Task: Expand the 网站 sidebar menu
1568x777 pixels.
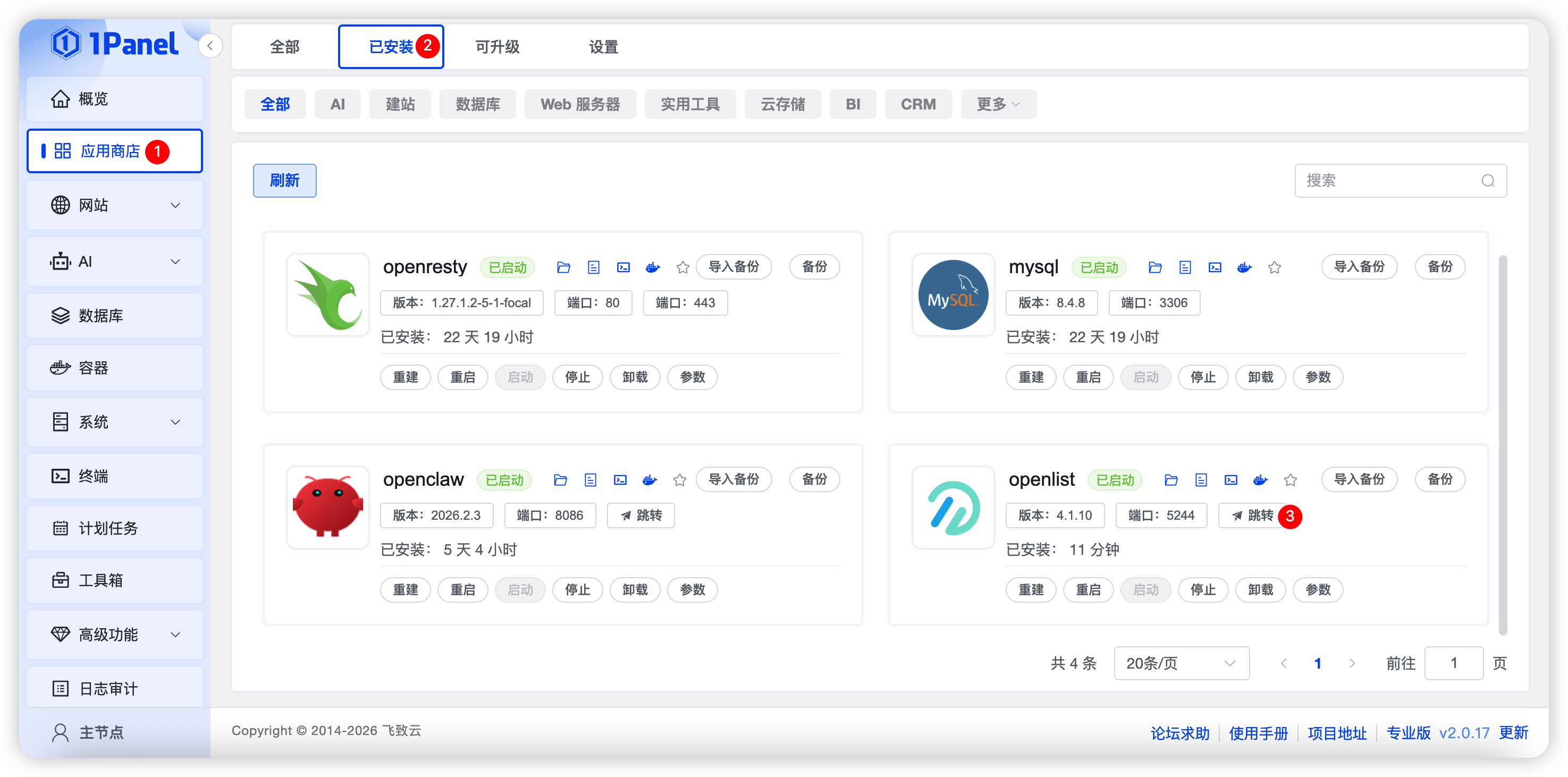Action: (114, 205)
